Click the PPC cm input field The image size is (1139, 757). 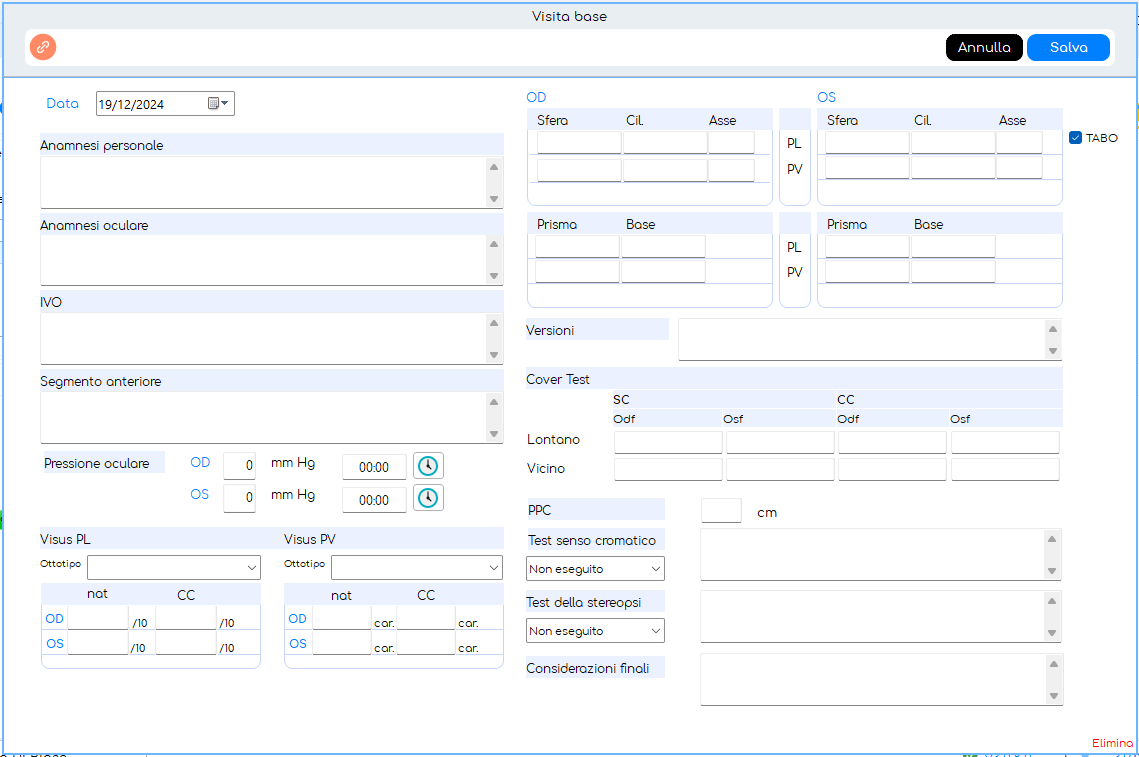pos(721,511)
